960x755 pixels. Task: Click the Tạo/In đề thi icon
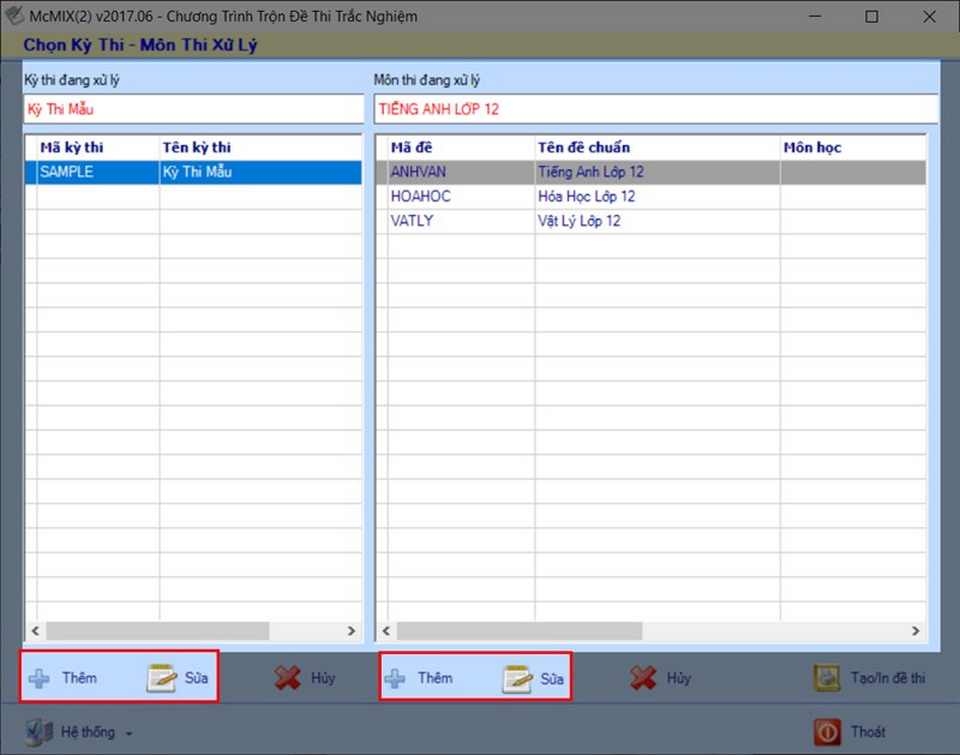(827, 678)
